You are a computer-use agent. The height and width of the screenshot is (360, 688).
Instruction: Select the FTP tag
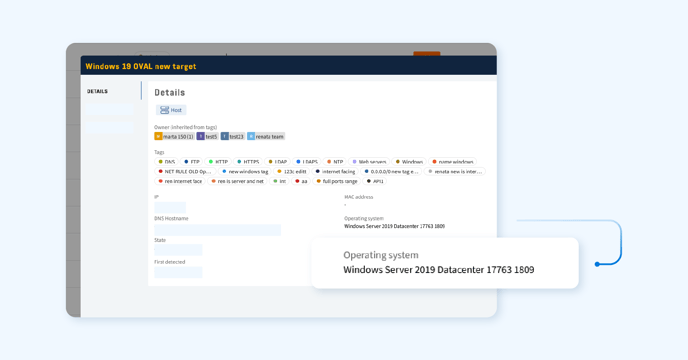(x=191, y=162)
